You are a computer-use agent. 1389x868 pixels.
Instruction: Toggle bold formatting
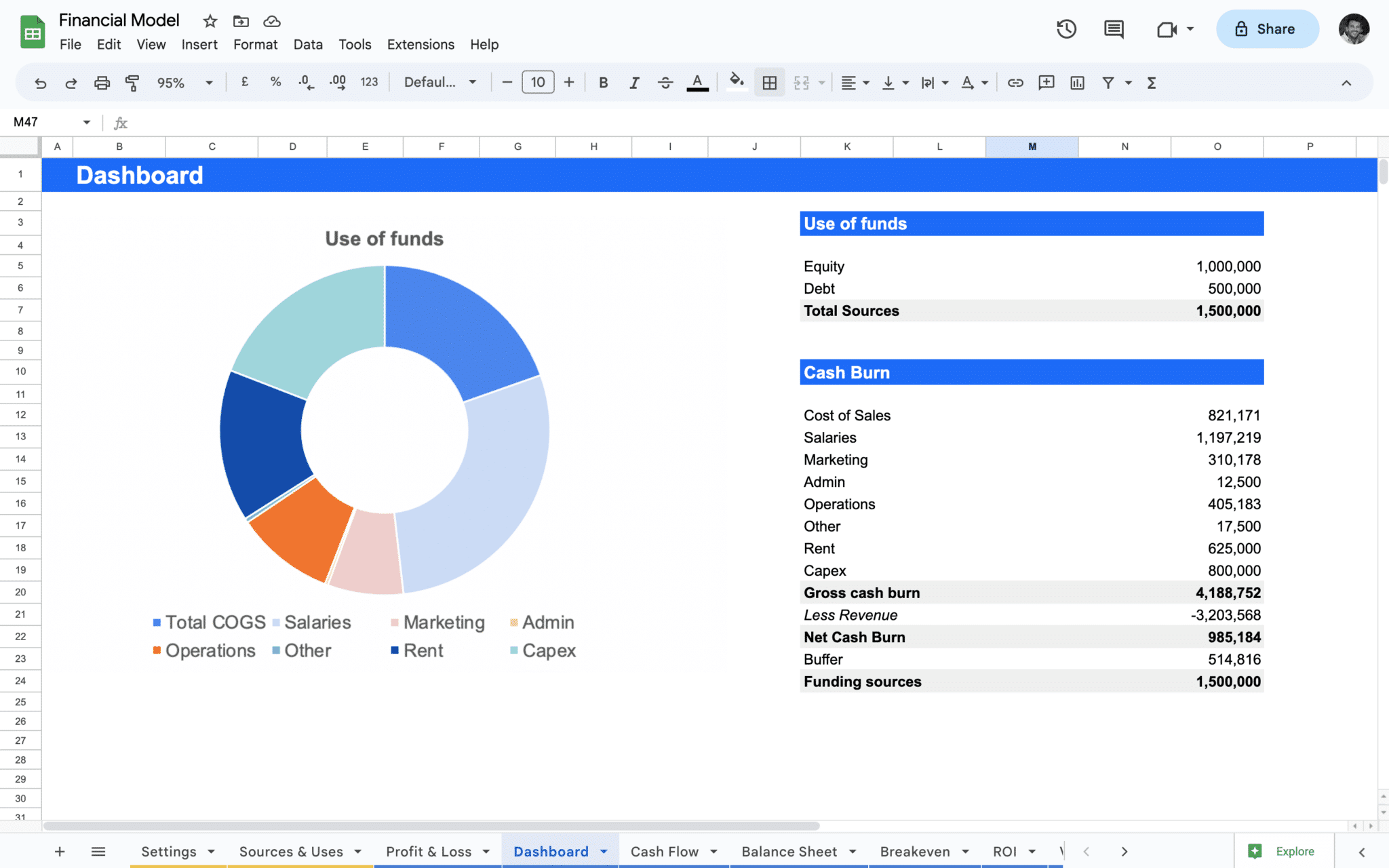coord(603,83)
